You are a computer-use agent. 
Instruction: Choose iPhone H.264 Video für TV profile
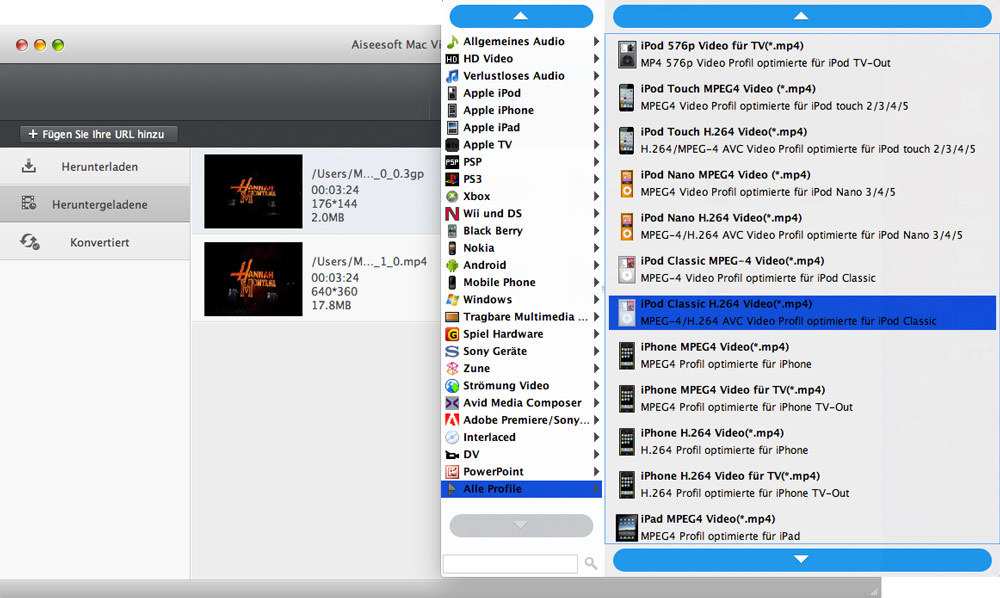pos(802,485)
